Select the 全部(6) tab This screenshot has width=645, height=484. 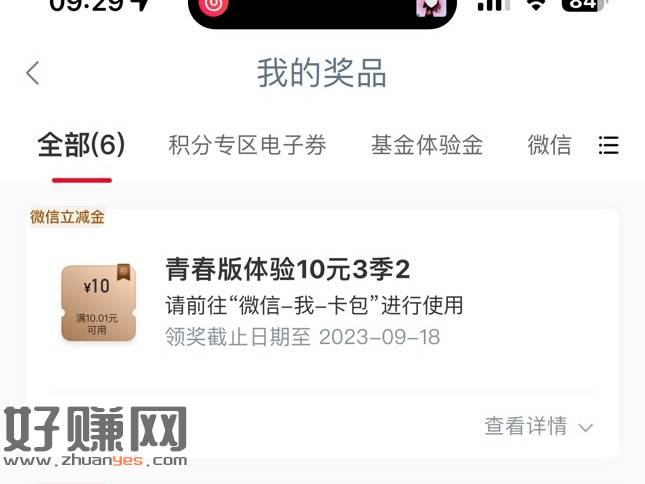pos(81,145)
